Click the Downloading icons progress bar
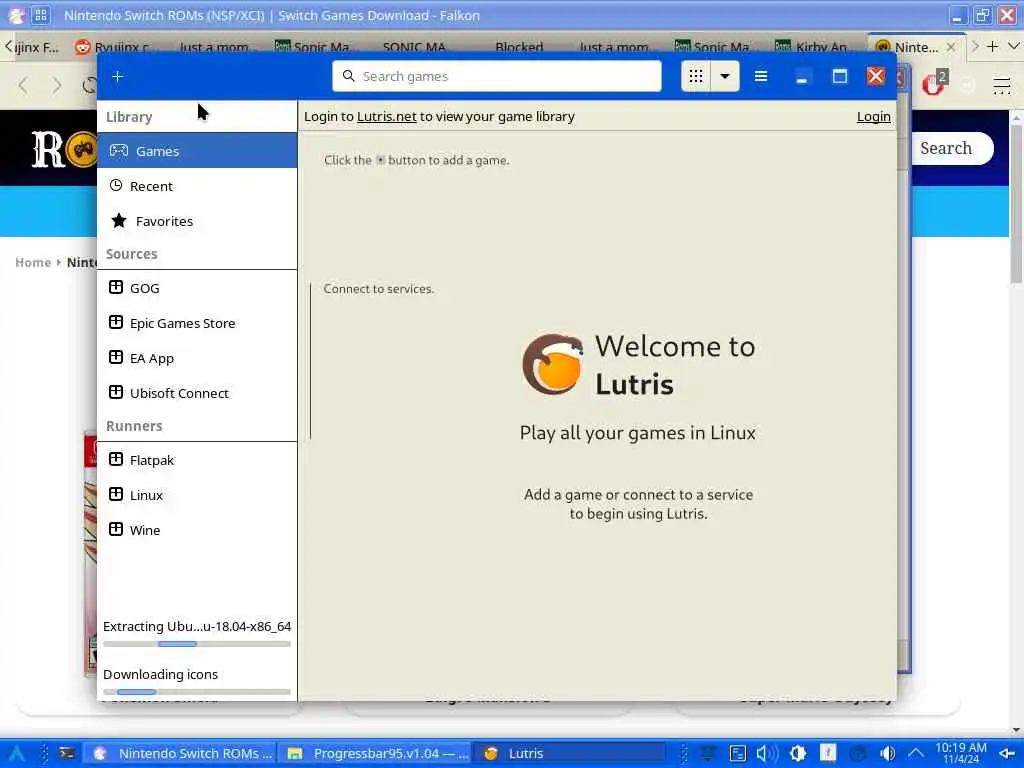1024x768 pixels. click(197, 692)
